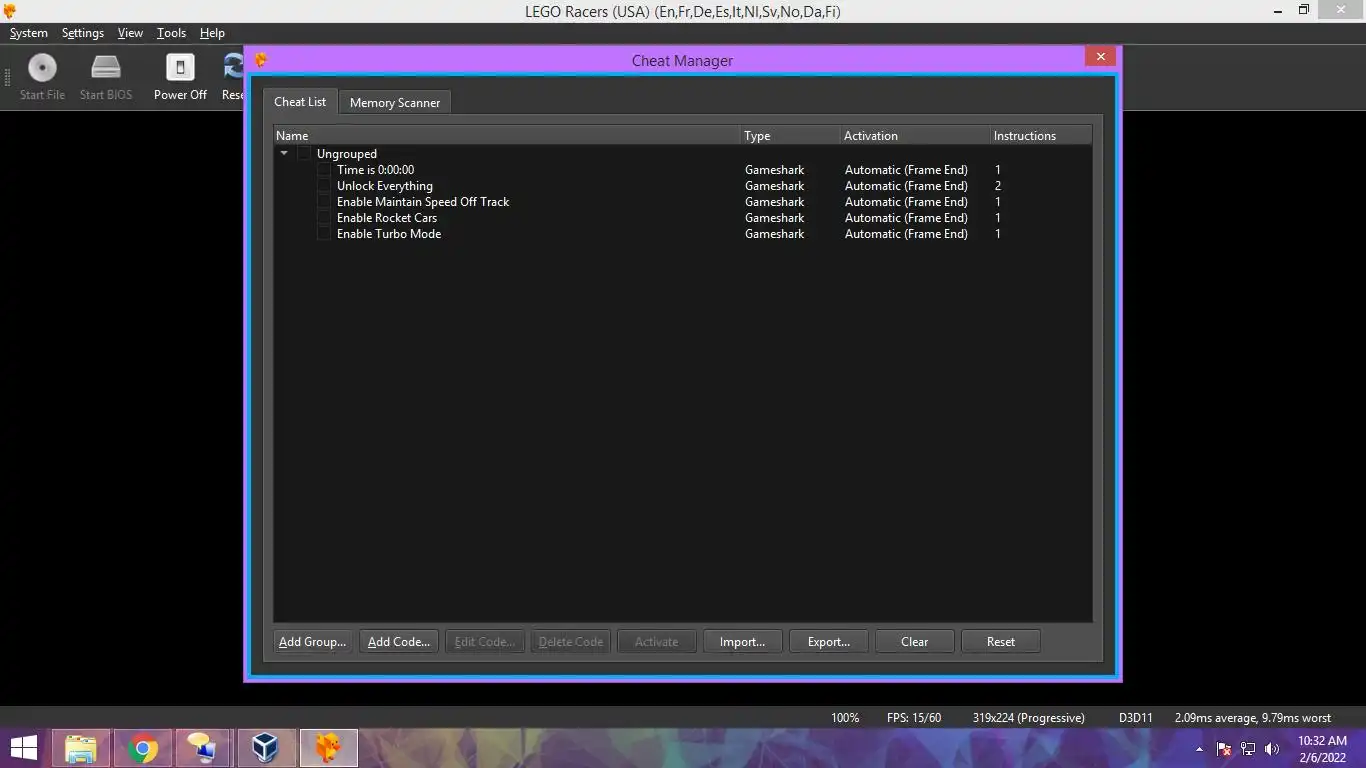Open VirtualBox from the taskbar
This screenshot has width=1366, height=768.
tap(265, 747)
